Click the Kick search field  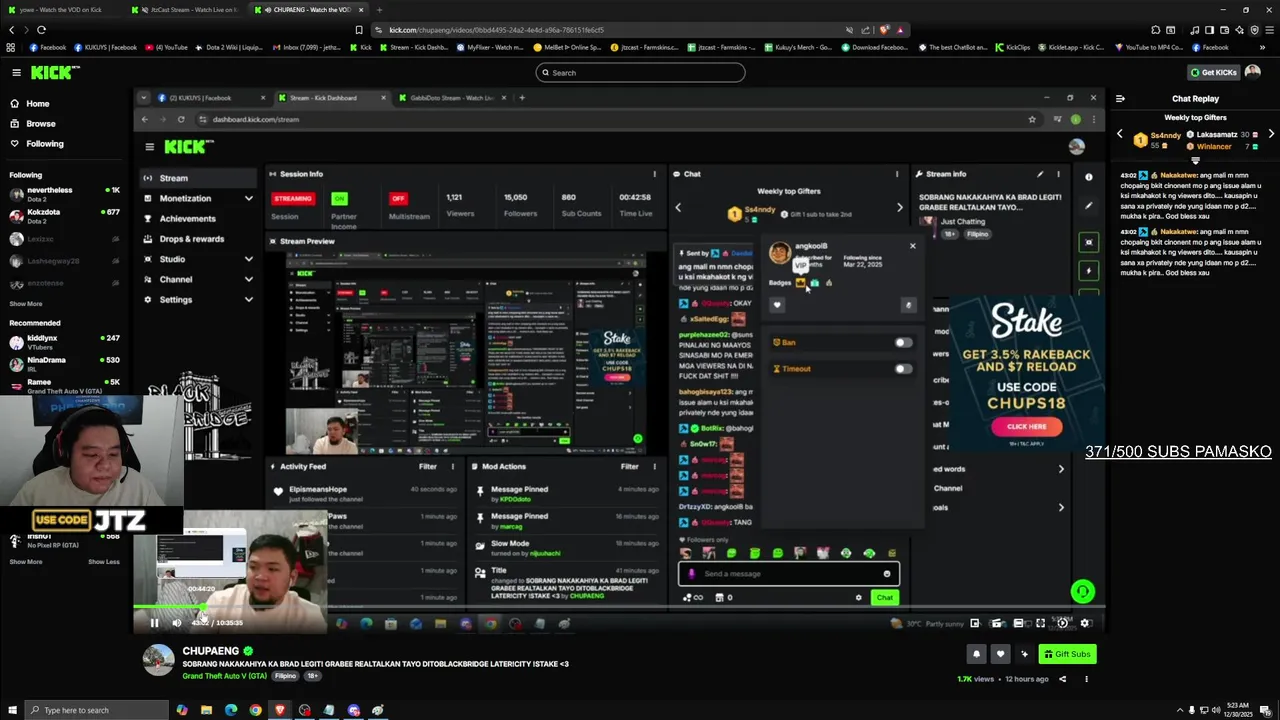640,72
